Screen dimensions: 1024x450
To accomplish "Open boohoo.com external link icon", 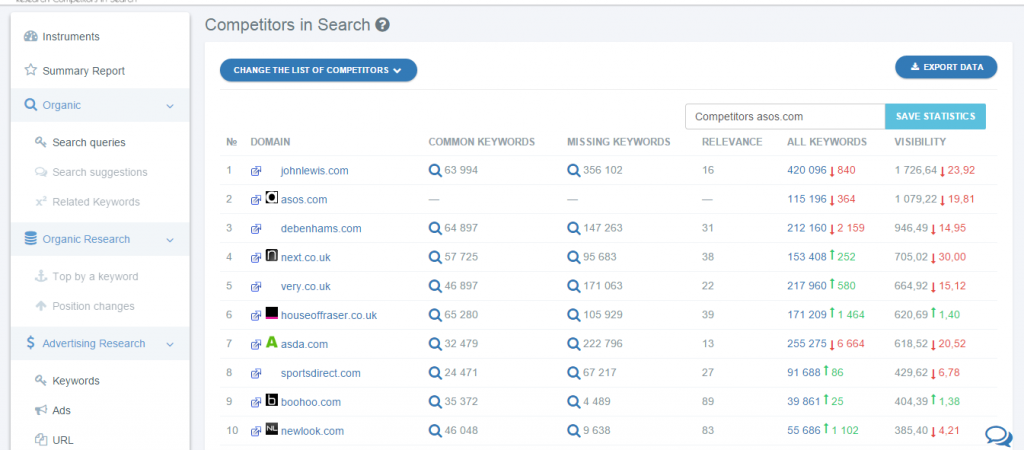I will (256, 402).
